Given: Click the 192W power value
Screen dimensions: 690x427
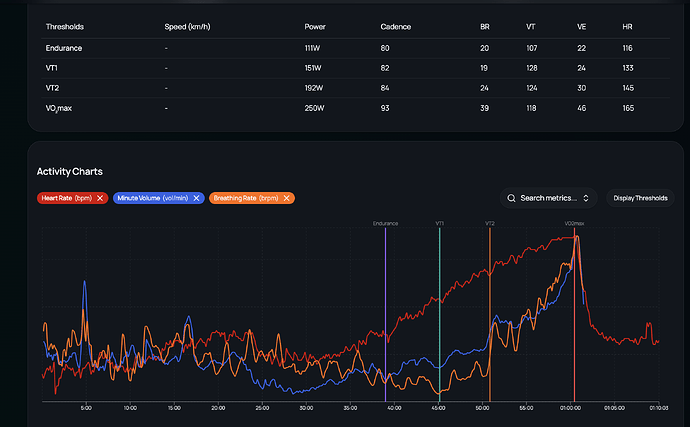Looking at the screenshot, I should (x=314, y=88).
